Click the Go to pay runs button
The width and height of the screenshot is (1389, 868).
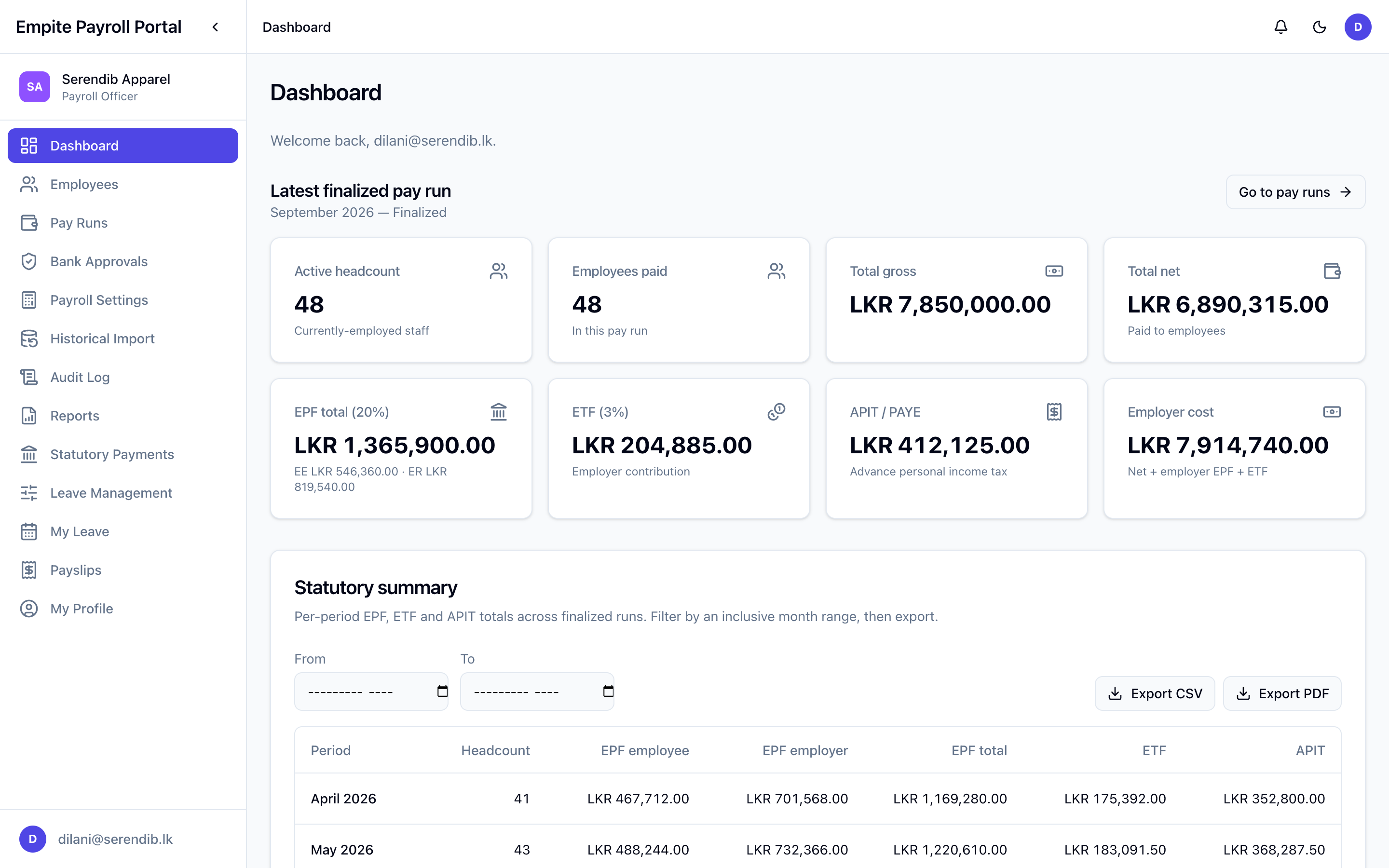click(1295, 192)
